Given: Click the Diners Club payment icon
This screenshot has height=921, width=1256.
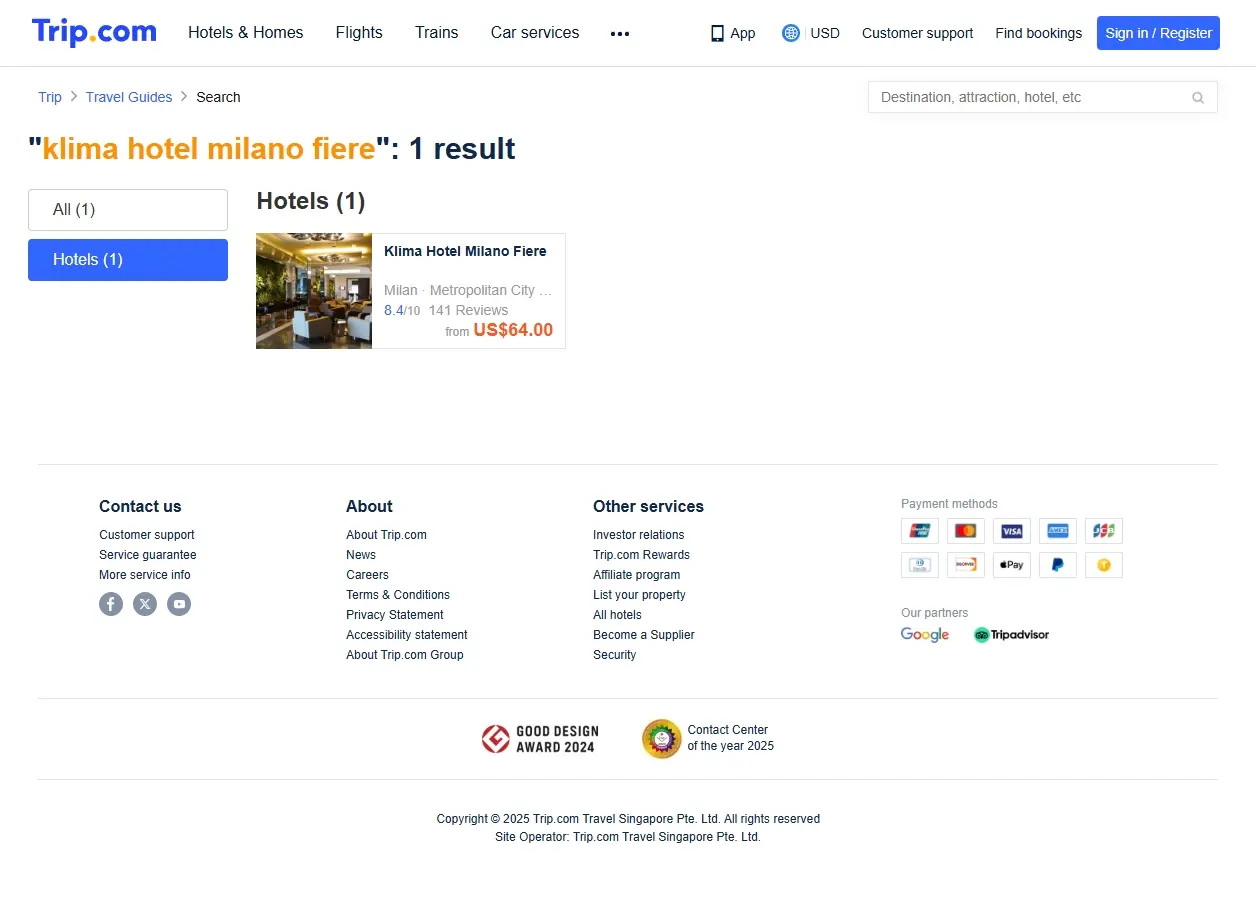Looking at the screenshot, I should point(920,565).
